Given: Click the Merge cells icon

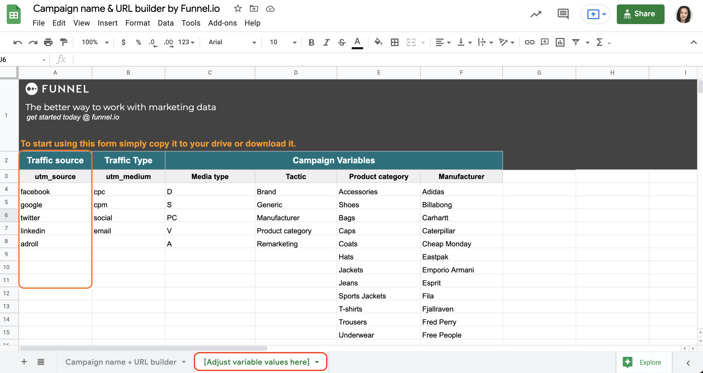Looking at the screenshot, I should click(411, 43).
